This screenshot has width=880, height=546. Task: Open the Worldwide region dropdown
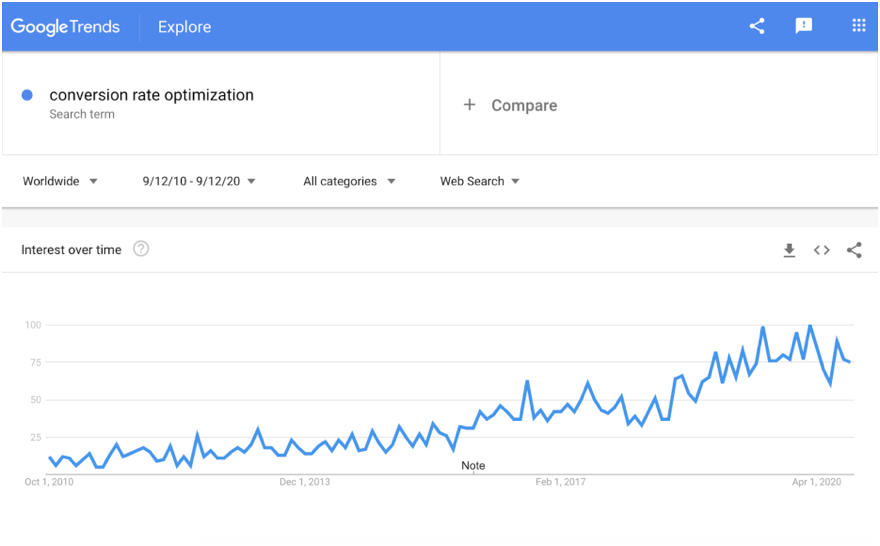(x=60, y=181)
